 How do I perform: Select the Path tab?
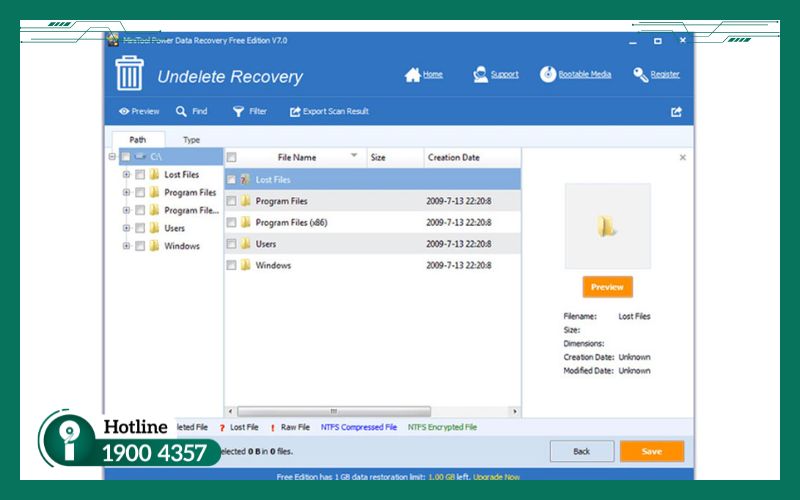click(138, 140)
